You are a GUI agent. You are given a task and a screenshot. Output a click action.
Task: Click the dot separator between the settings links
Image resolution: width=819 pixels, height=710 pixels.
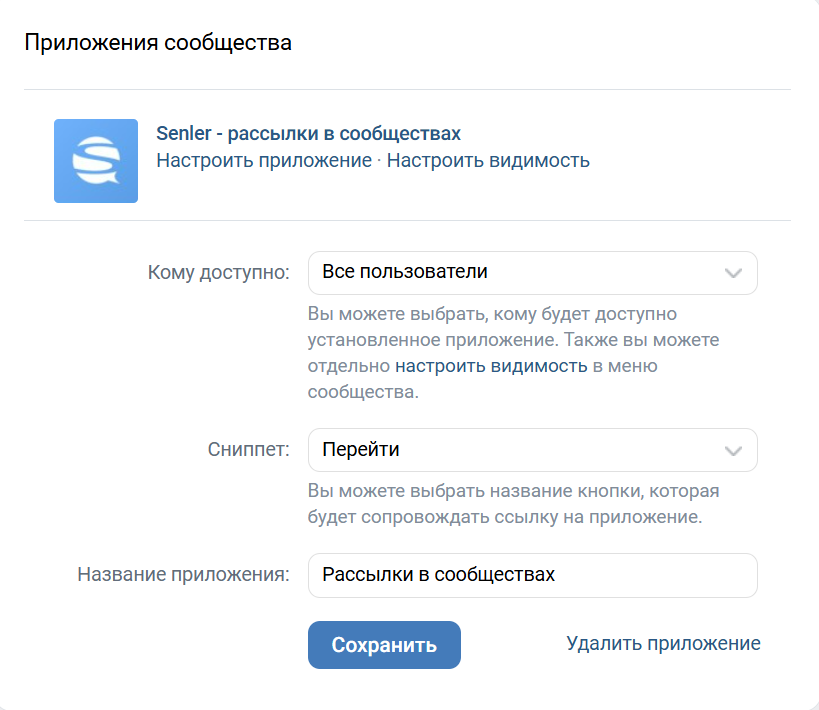pyautogui.click(x=380, y=161)
